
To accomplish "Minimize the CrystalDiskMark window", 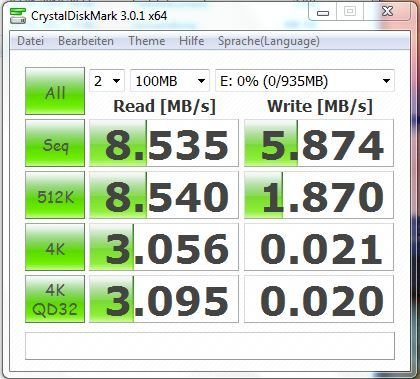I will [x=323, y=13].
